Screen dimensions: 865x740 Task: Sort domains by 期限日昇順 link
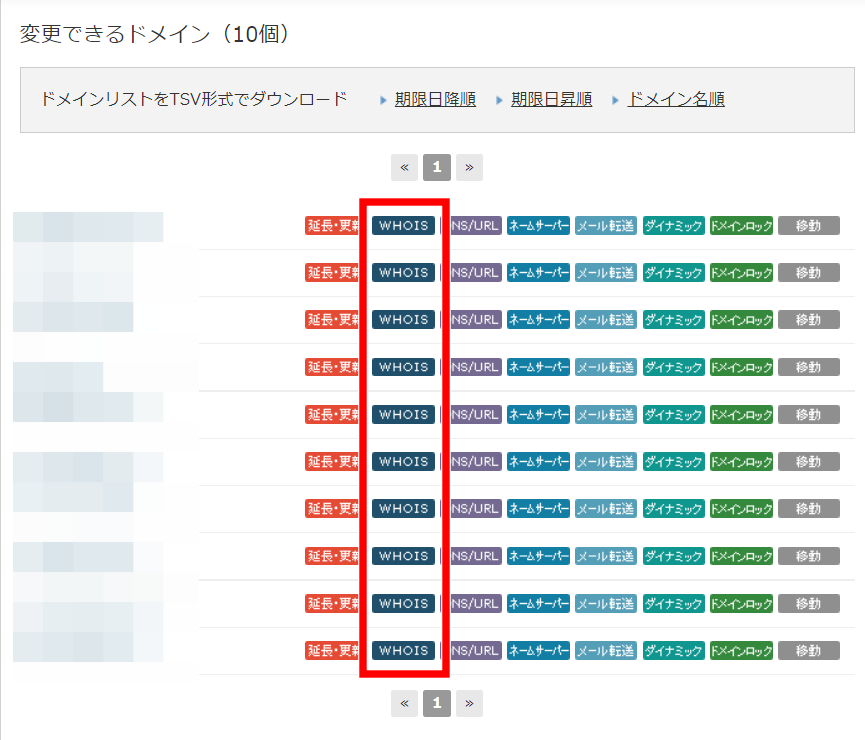(x=552, y=99)
